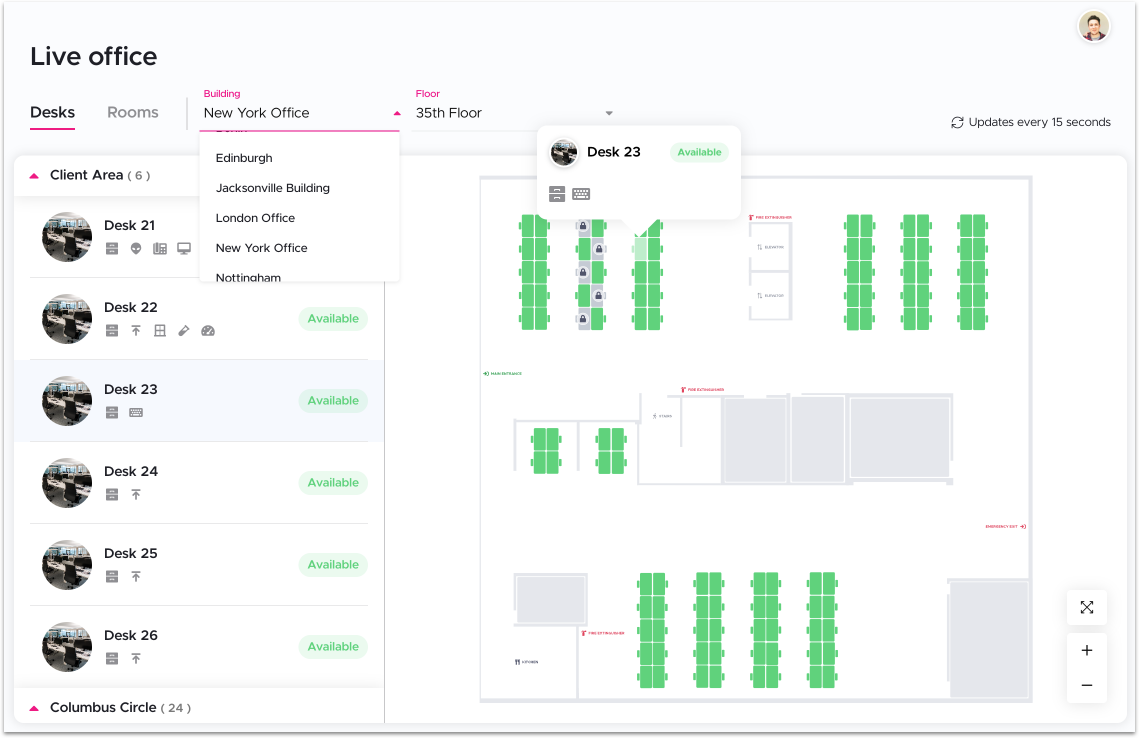The height and width of the screenshot is (738, 1139).
Task: Click the drawer icon in Desk 23 popup
Action: [x=557, y=194]
